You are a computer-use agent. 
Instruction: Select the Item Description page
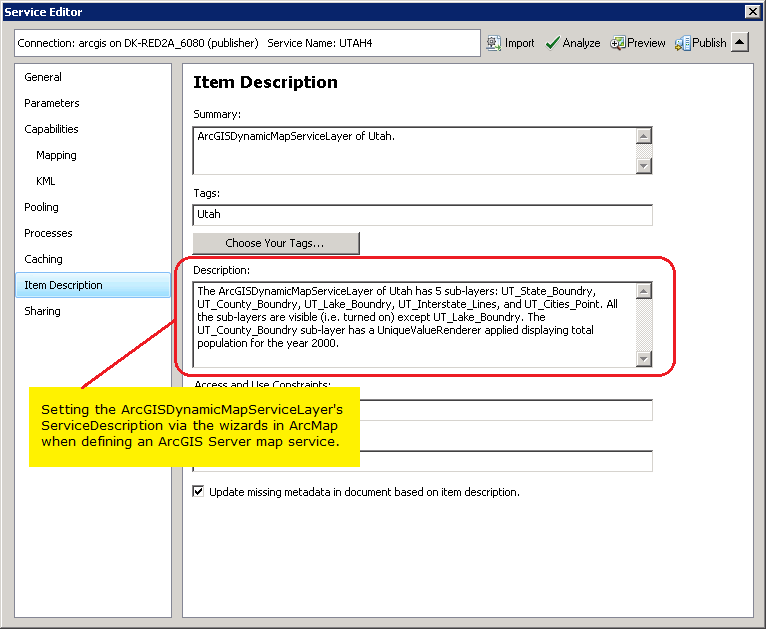pyautogui.click(x=93, y=285)
